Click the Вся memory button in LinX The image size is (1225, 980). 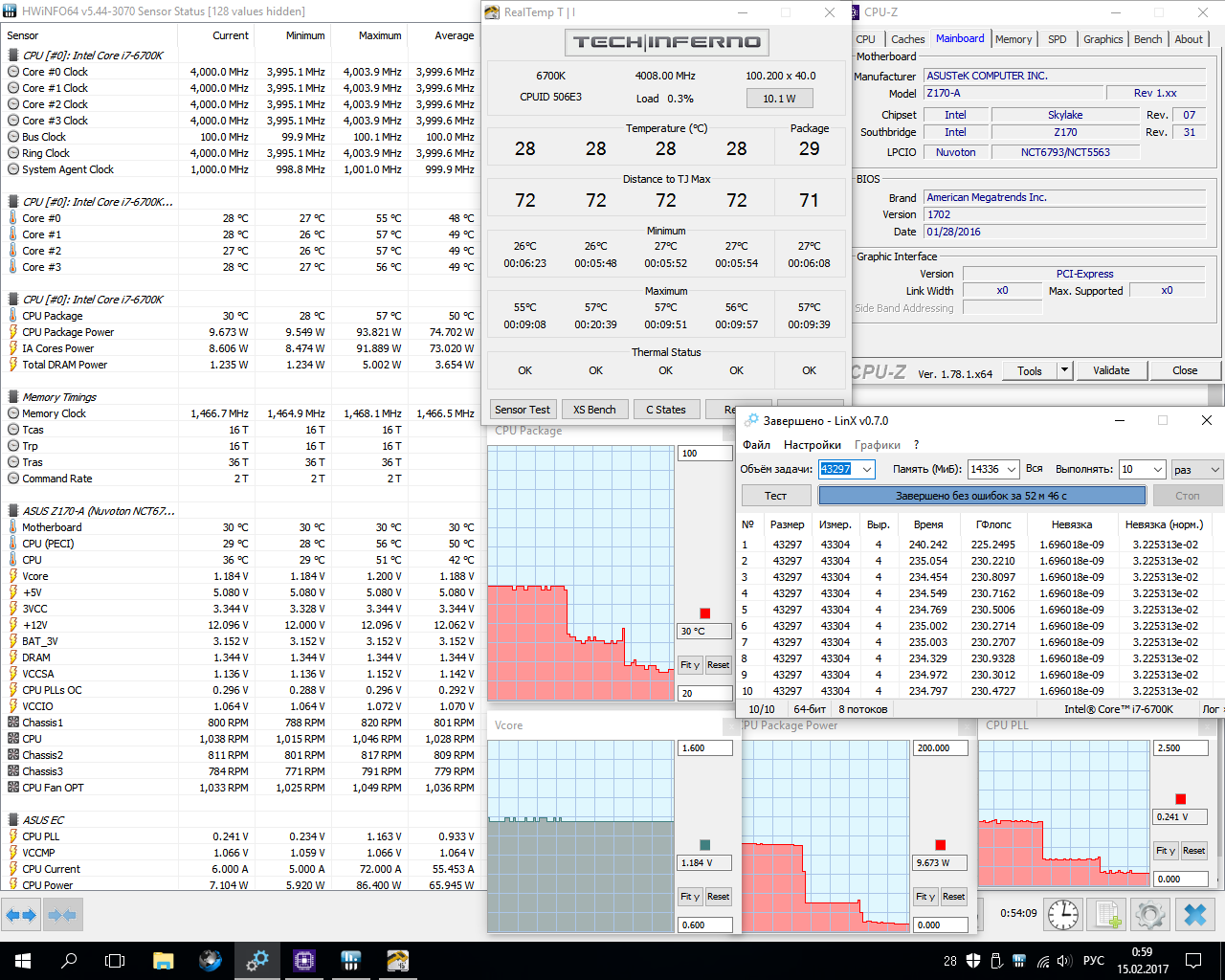click(1035, 469)
